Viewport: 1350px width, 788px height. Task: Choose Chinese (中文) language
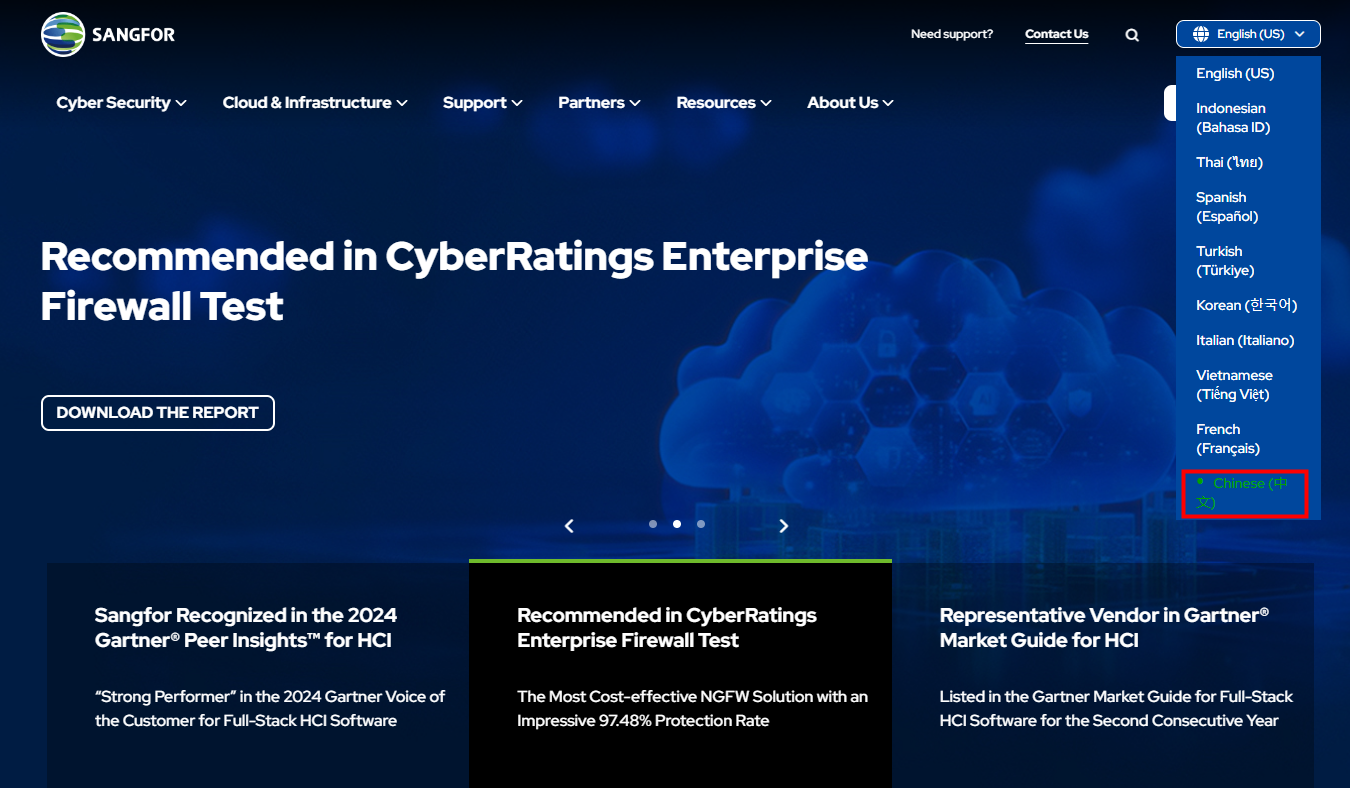click(1245, 493)
